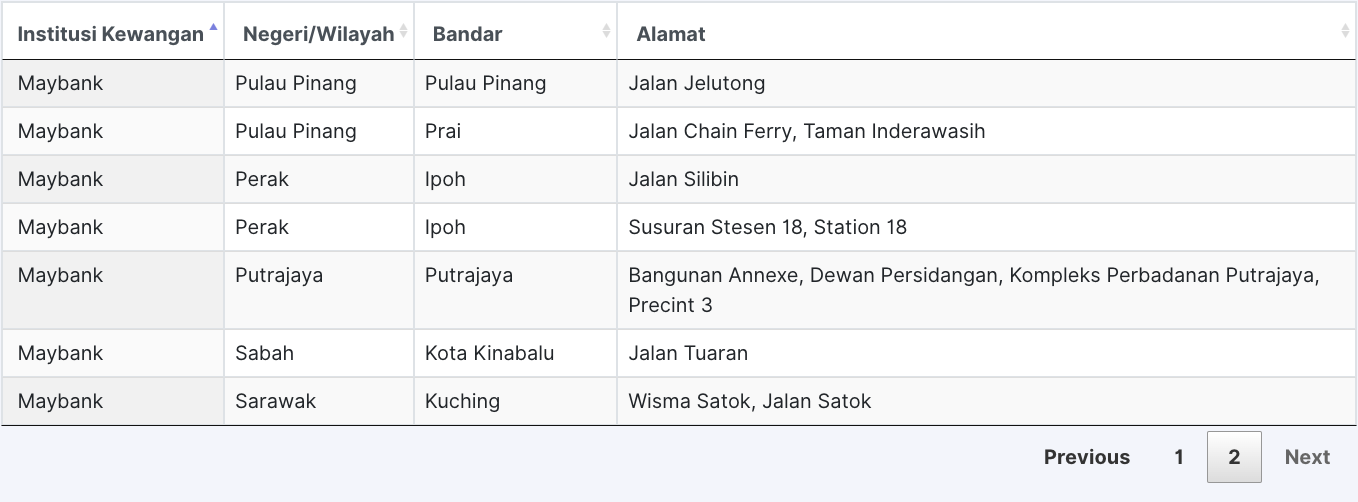Viewport: 1358px width, 502px height.
Task: Select Wisma Satok, Jalan Satok cell
Action: tap(750, 401)
